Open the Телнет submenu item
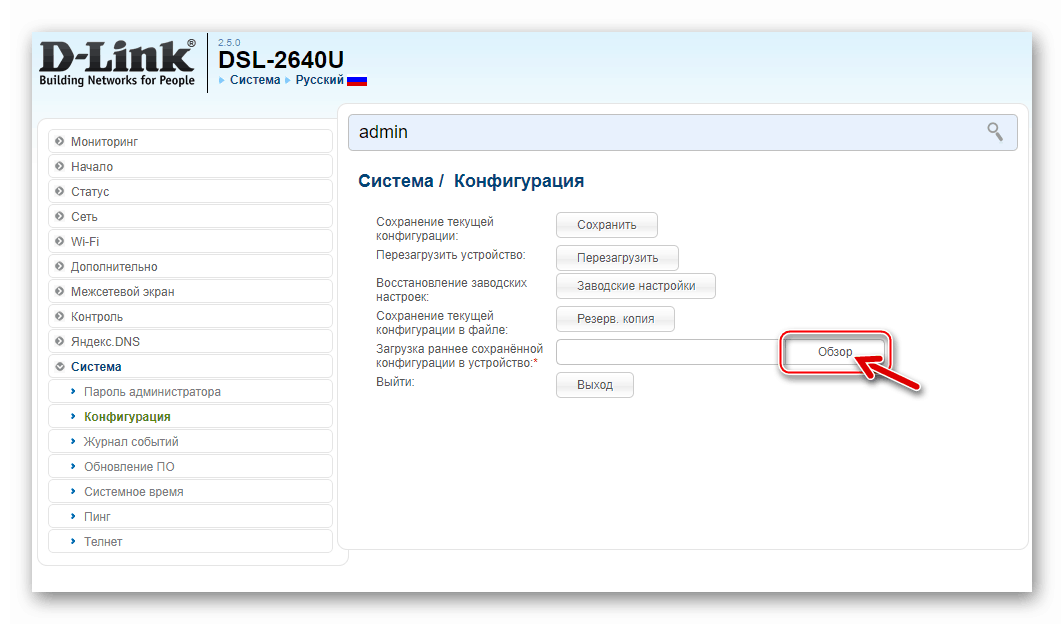The width and height of the screenshot is (1064, 624). pos(190,543)
